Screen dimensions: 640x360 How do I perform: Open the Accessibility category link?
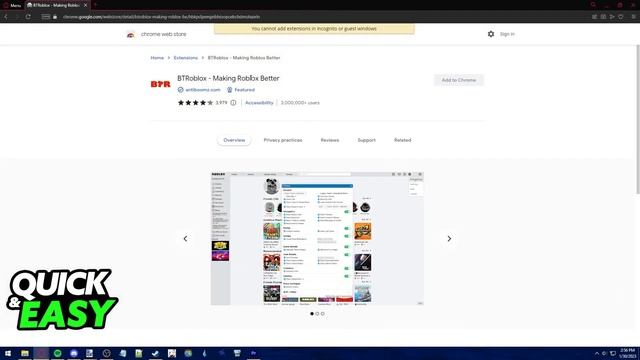coord(259,103)
